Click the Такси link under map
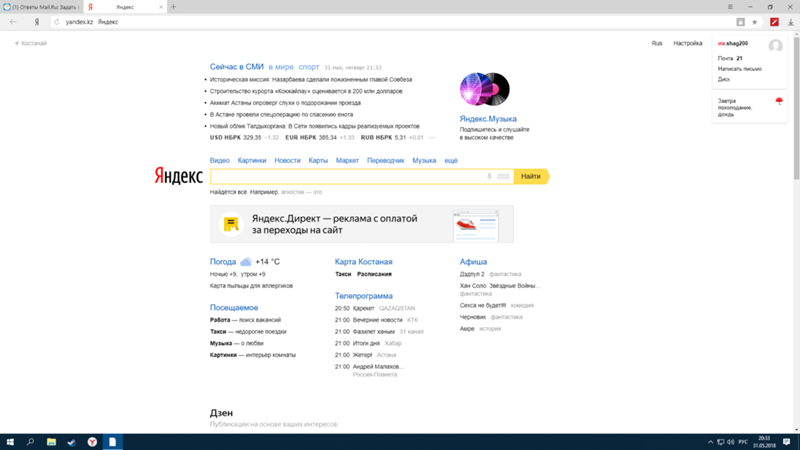The height and width of the screenshot is (450, 800). pos(343,274)
